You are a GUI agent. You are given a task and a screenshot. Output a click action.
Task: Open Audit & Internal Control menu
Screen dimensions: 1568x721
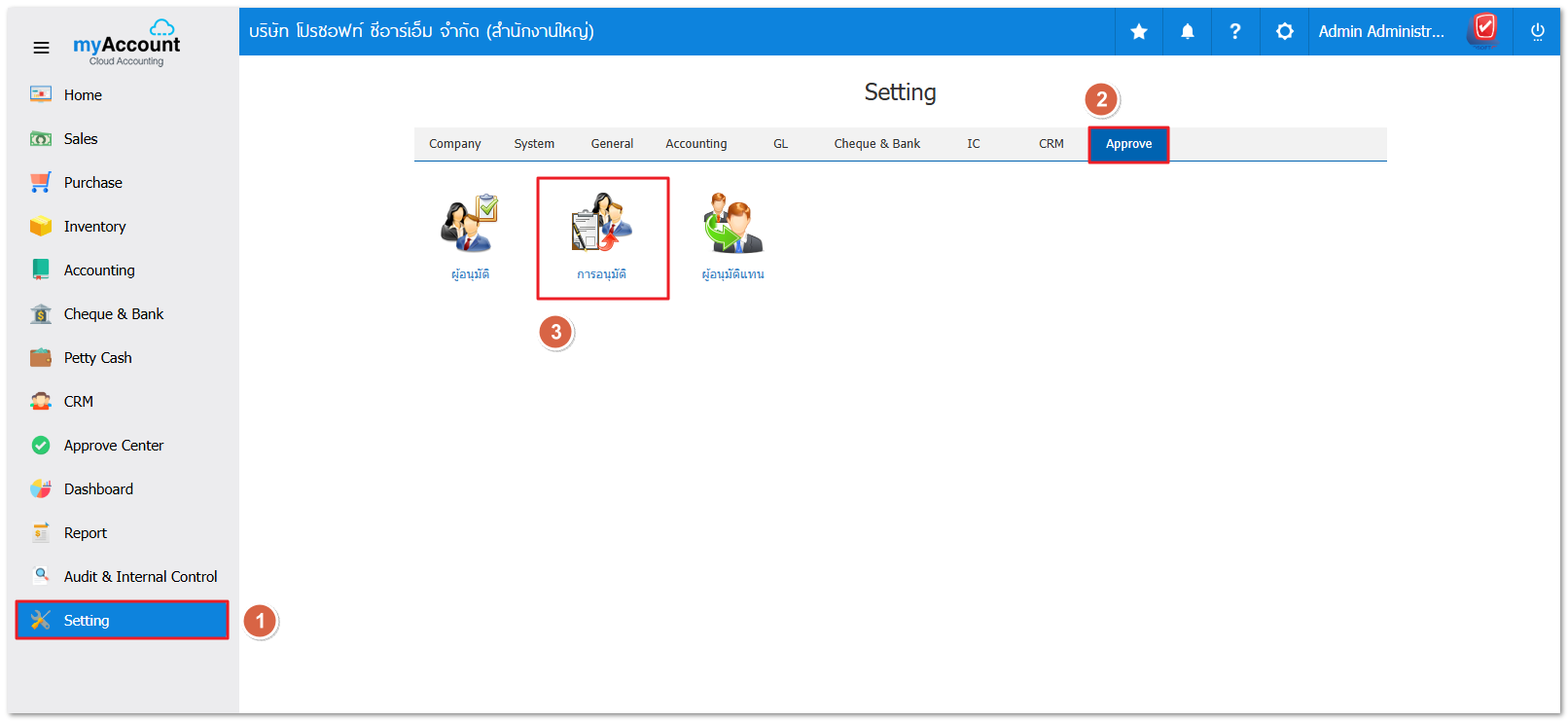pos(140,577)
